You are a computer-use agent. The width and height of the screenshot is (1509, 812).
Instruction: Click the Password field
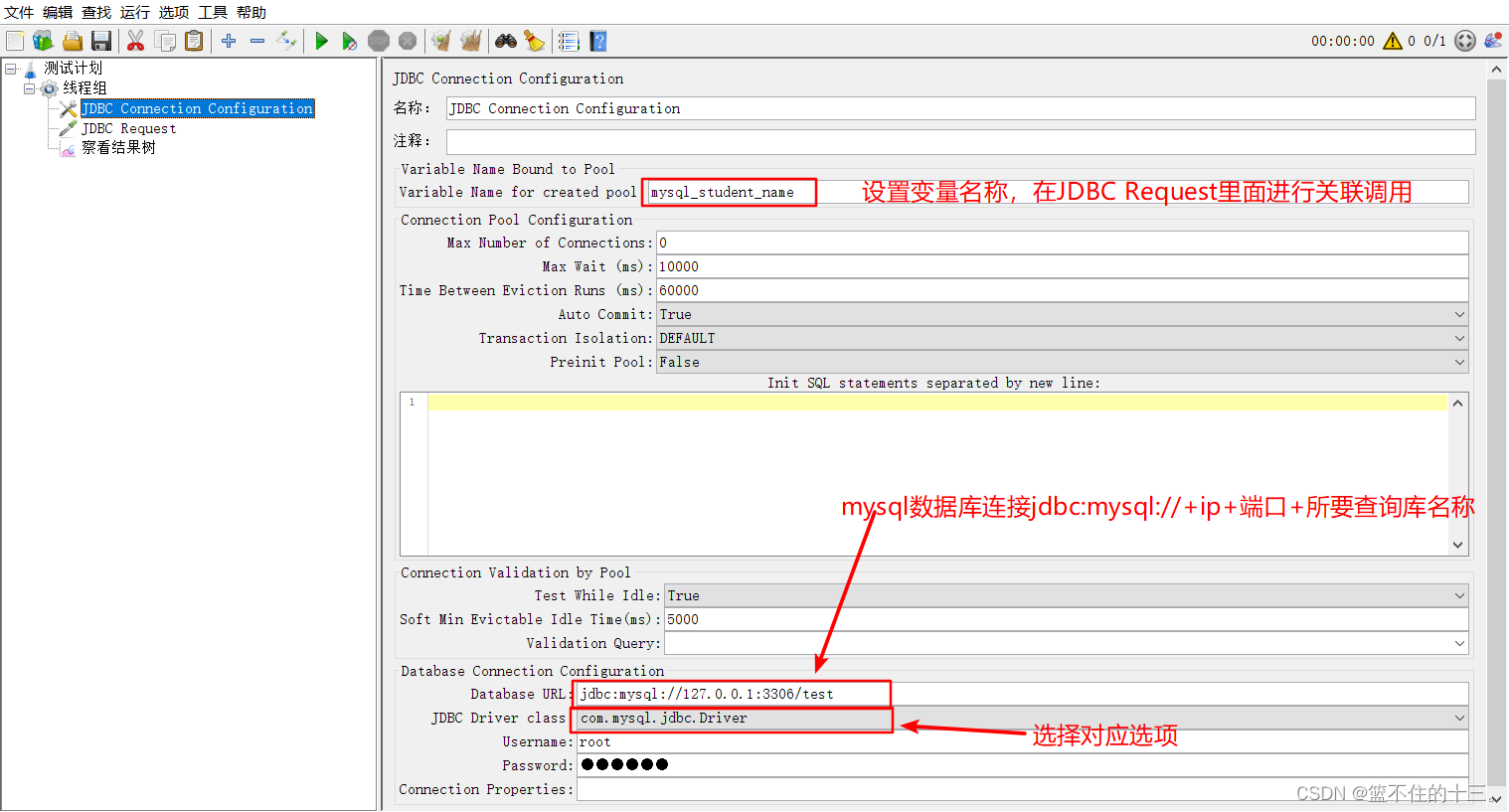pyautogui.click(x=1023, y=765)
